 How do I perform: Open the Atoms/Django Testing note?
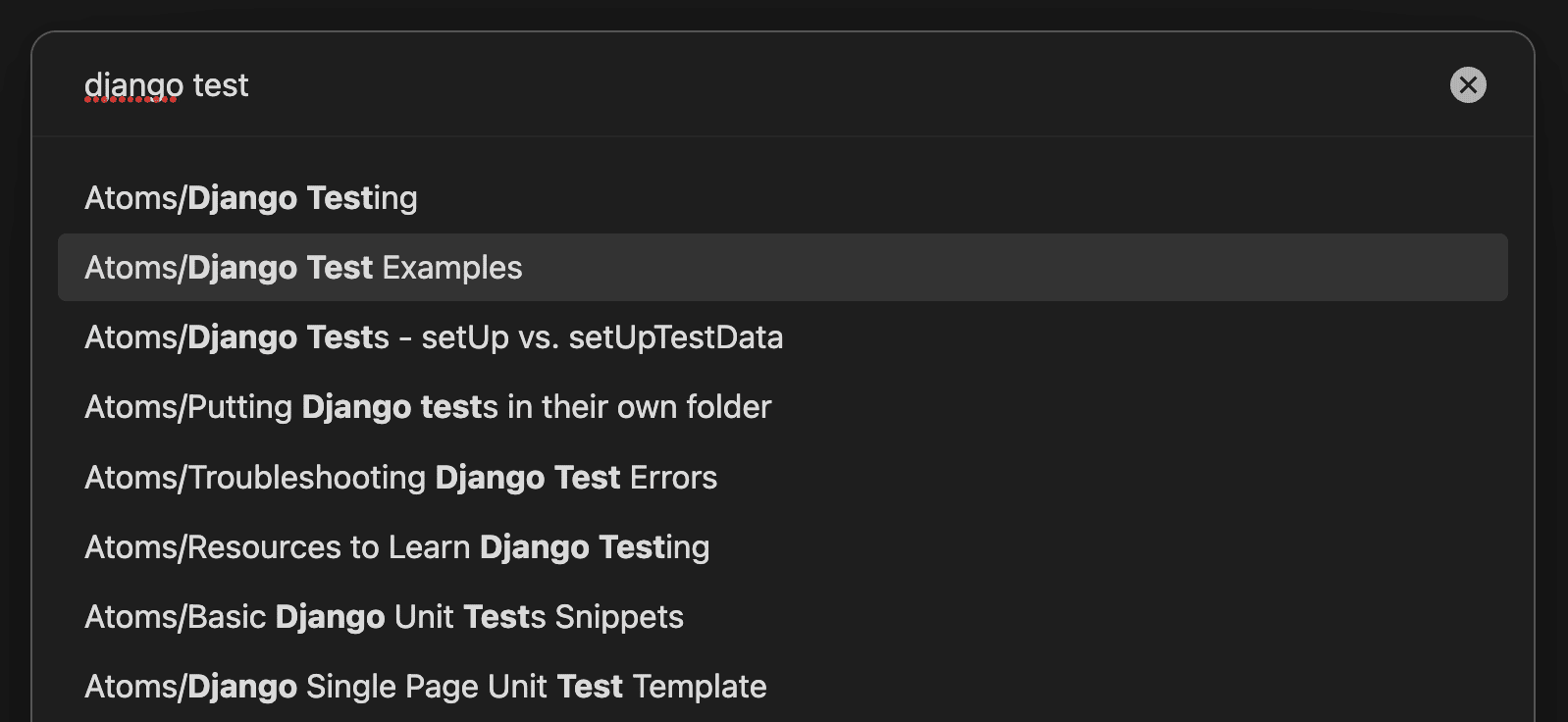click(x=251, y=198)
